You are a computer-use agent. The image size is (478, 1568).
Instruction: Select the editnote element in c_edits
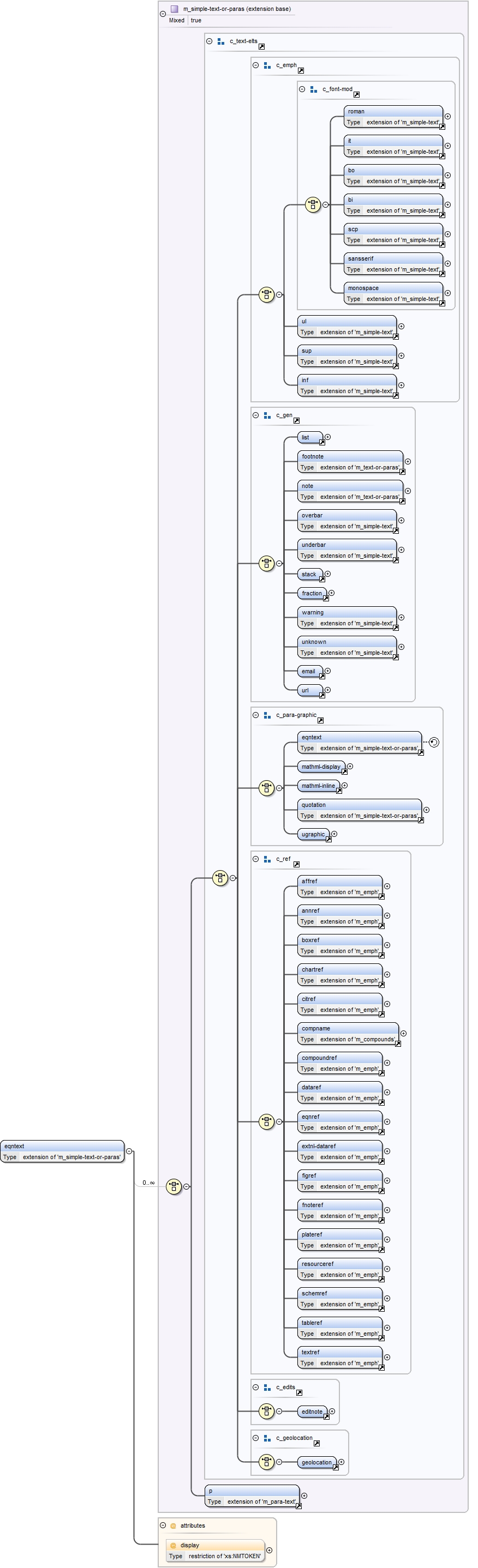312,1412
